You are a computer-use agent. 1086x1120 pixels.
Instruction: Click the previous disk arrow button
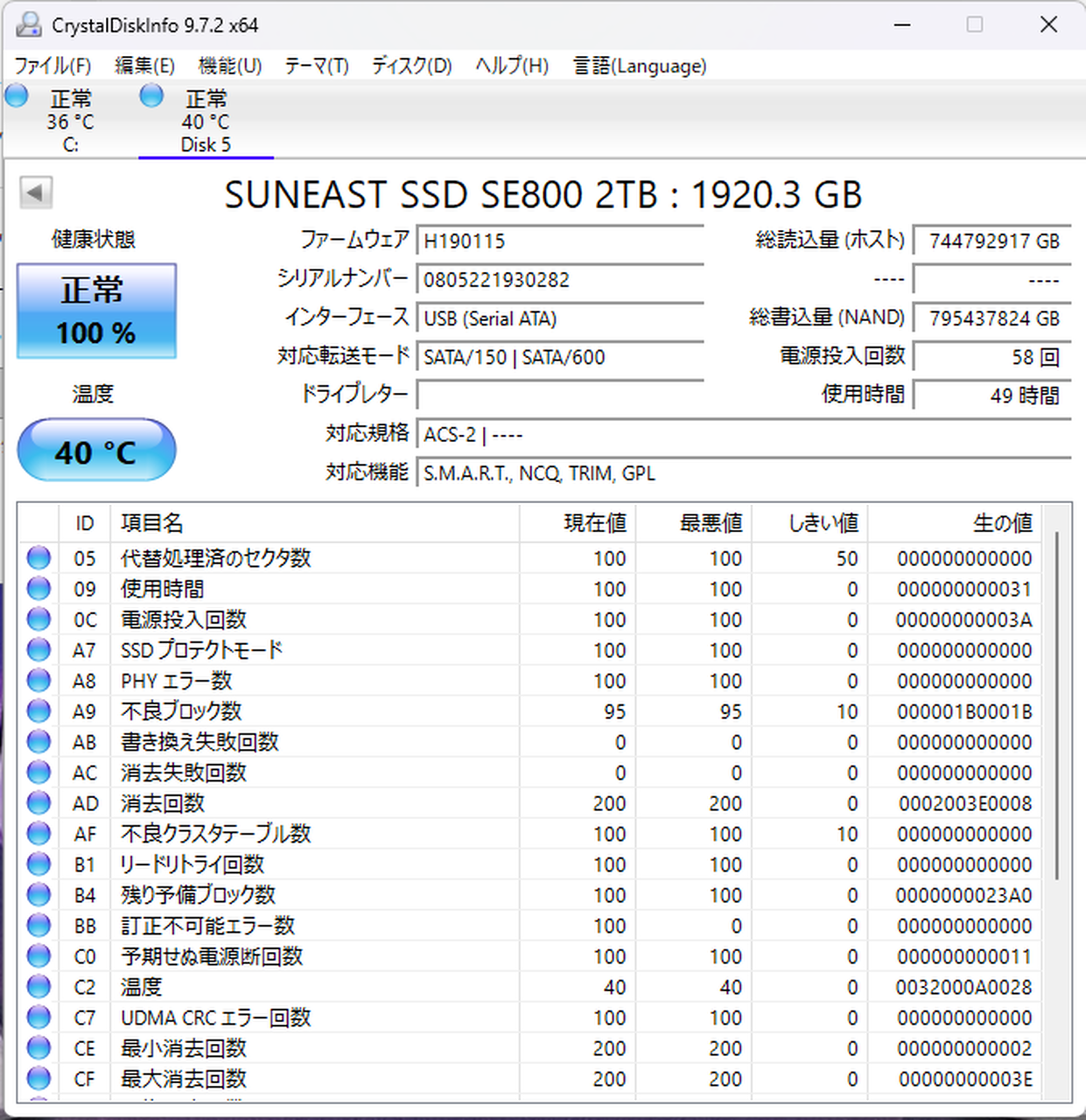(36, 192)
